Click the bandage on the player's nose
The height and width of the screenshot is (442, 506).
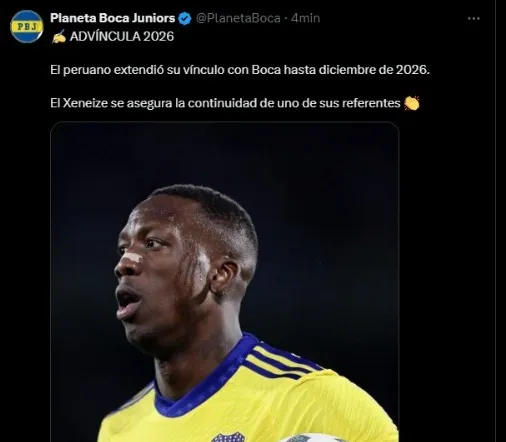point(133,258)
